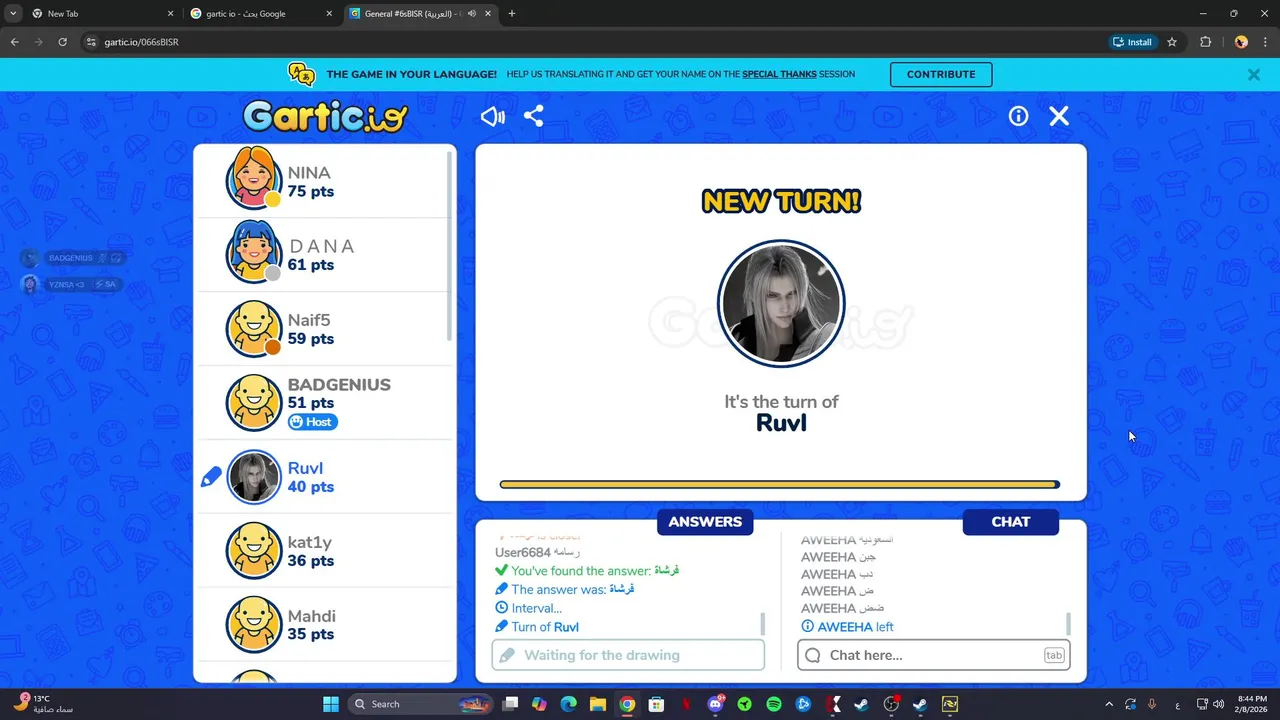Go back in browser history
Viewport: 1280px width, 720px height.
[14, 42]
